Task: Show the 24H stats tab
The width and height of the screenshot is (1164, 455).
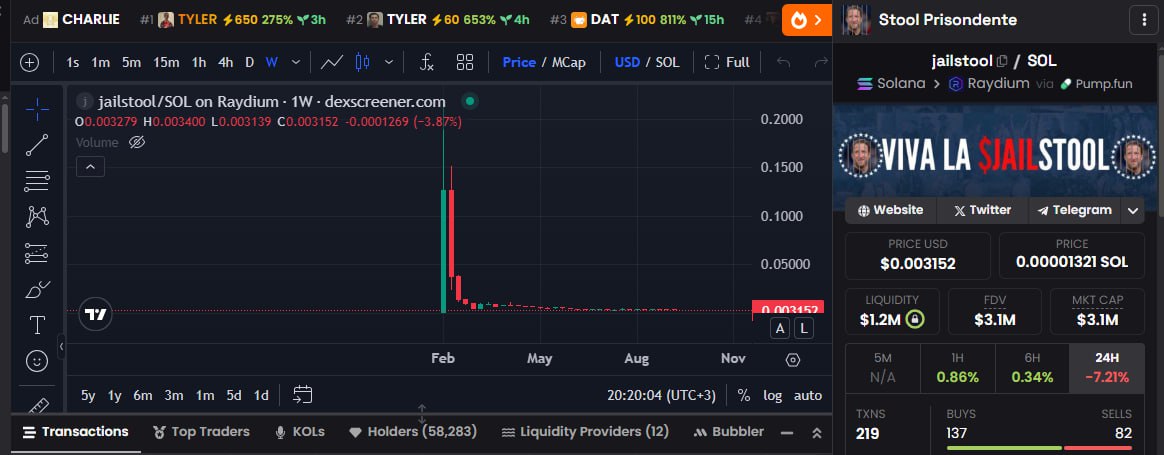Action: [x=1107, y=369]
